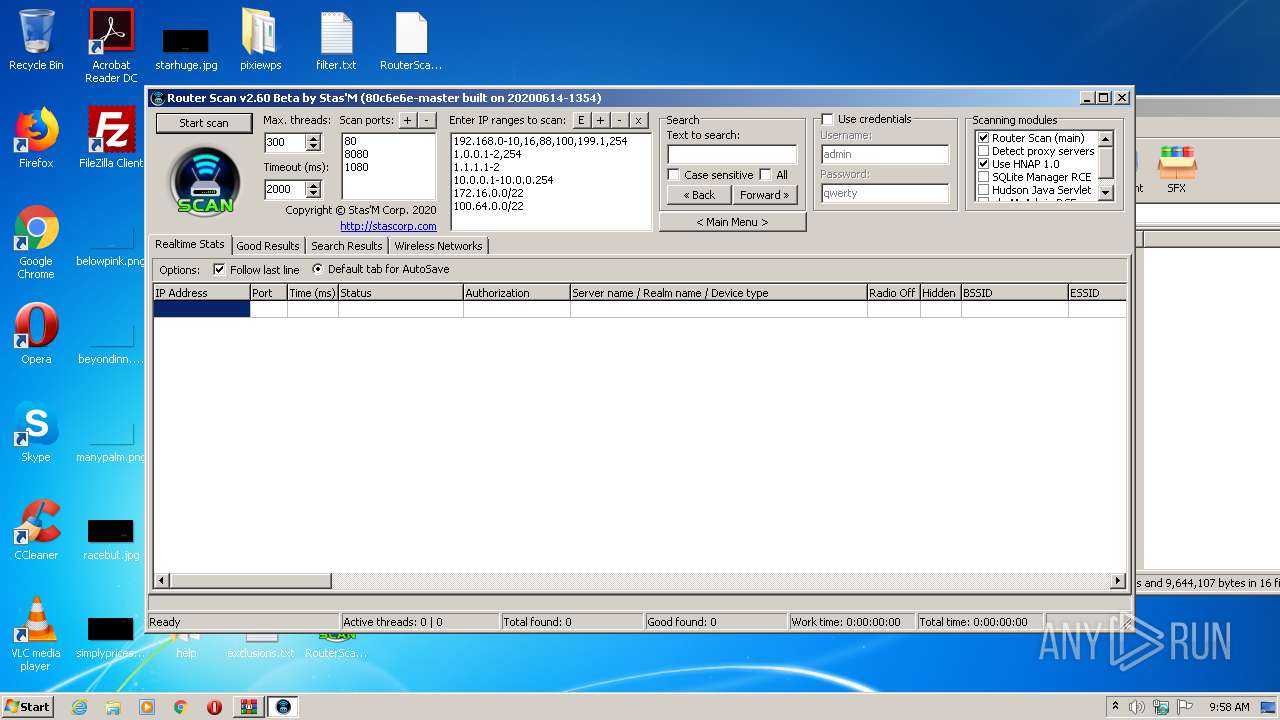Click the volume tray icon

(1137, 707)
